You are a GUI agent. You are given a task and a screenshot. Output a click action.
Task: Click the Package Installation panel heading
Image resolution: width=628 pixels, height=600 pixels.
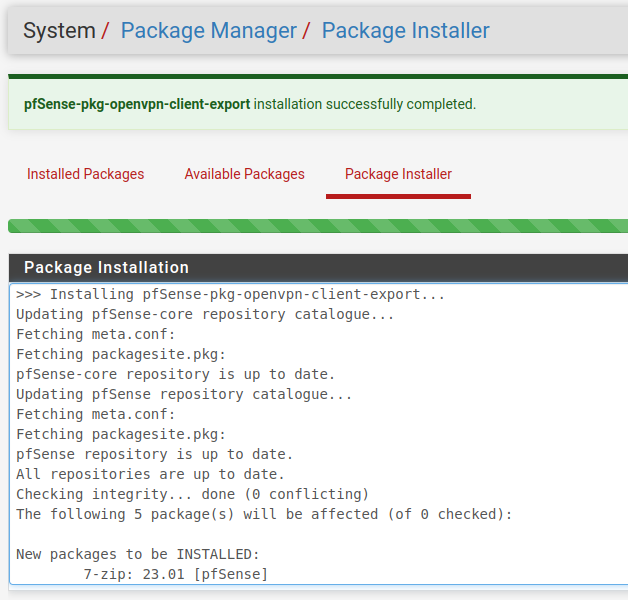click(x=106, y=268)
